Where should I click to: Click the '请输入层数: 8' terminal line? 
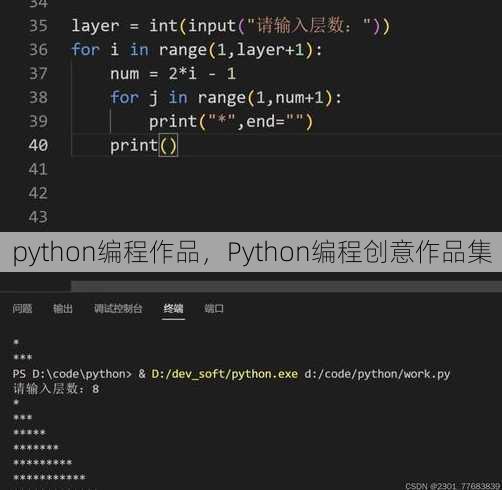56,389
